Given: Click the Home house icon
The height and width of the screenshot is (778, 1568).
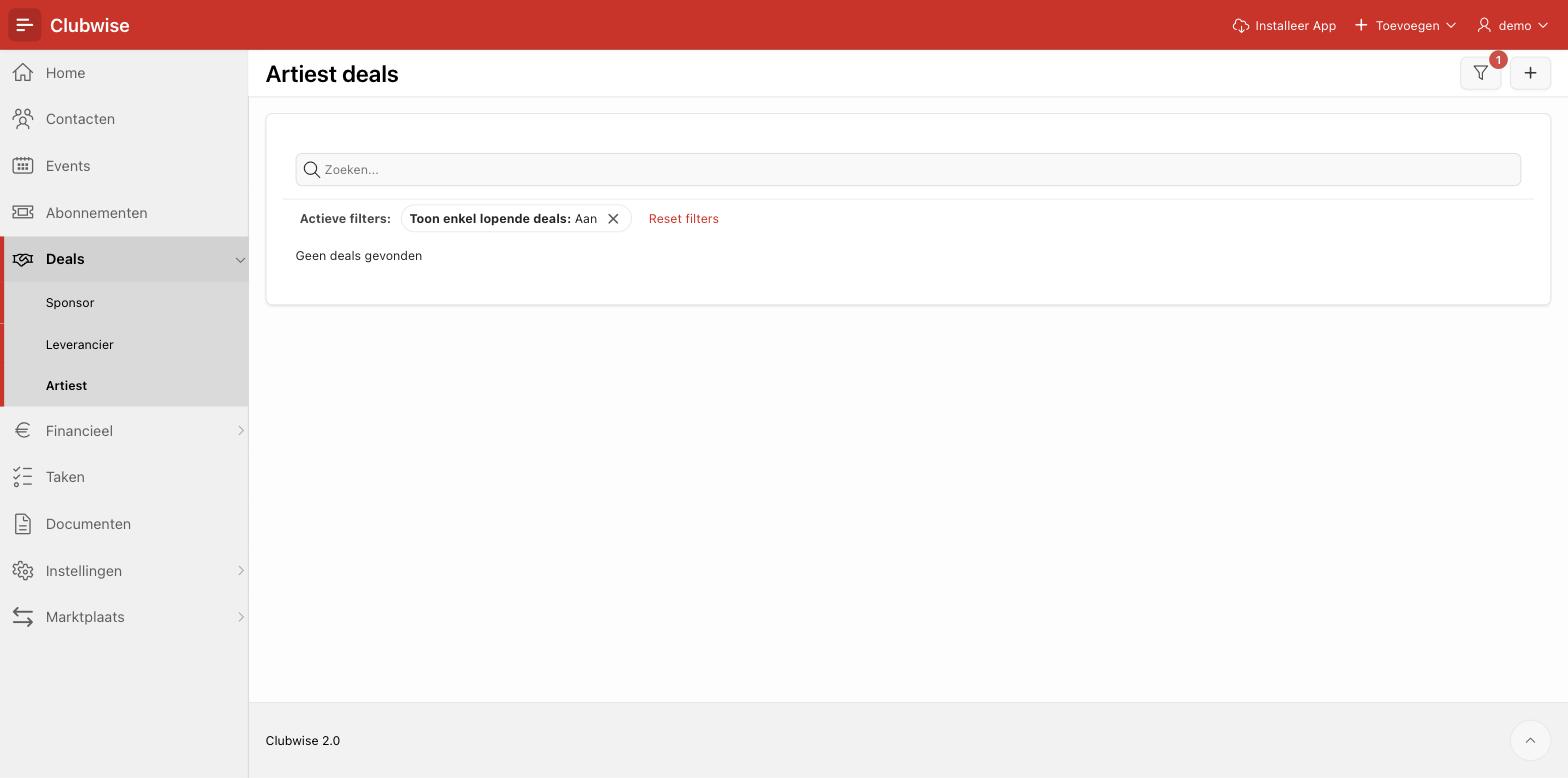Looking at the screenshot, I should pos(23,73).
